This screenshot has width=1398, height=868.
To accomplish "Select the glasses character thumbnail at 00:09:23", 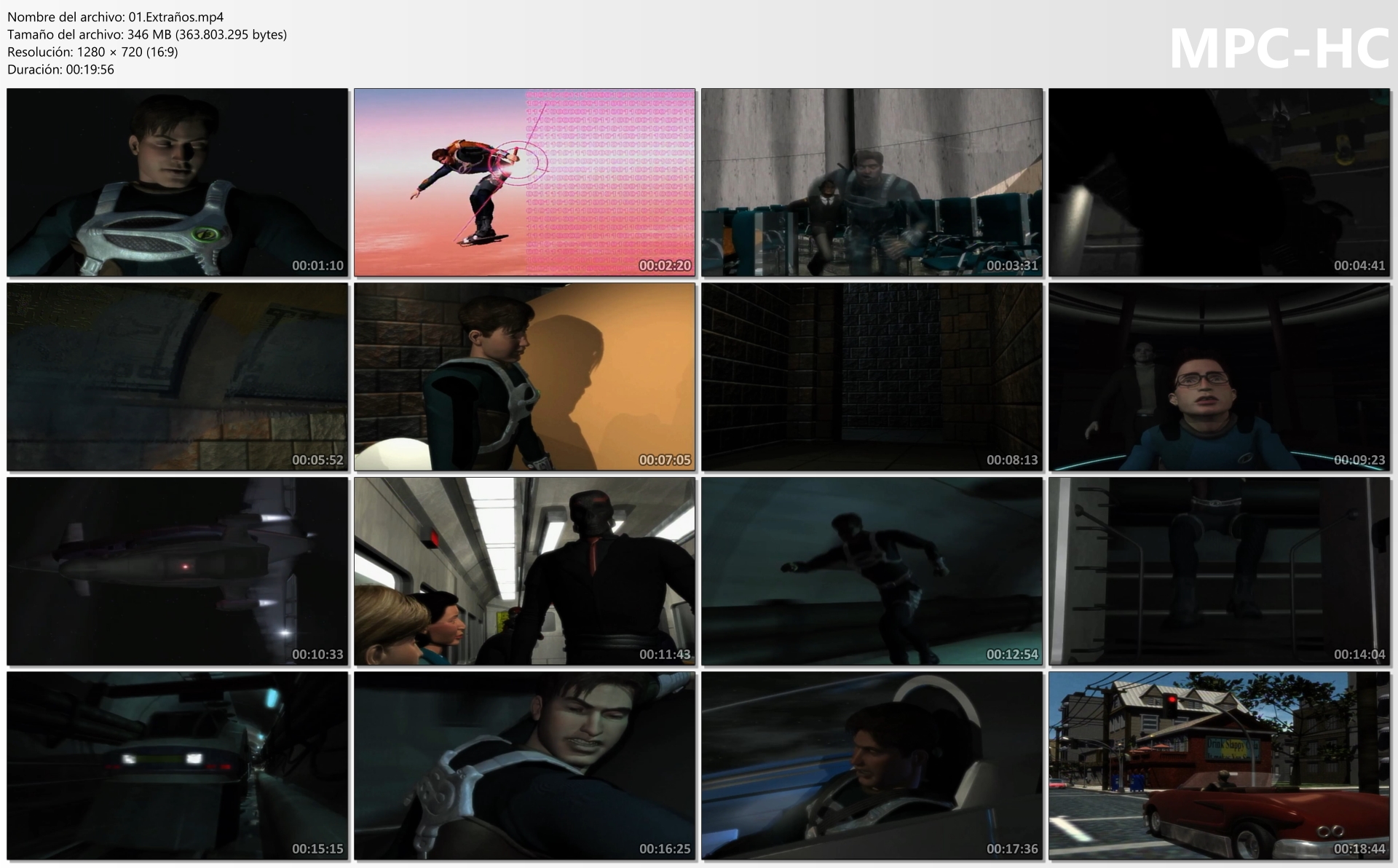I will tap(1219, 376).
